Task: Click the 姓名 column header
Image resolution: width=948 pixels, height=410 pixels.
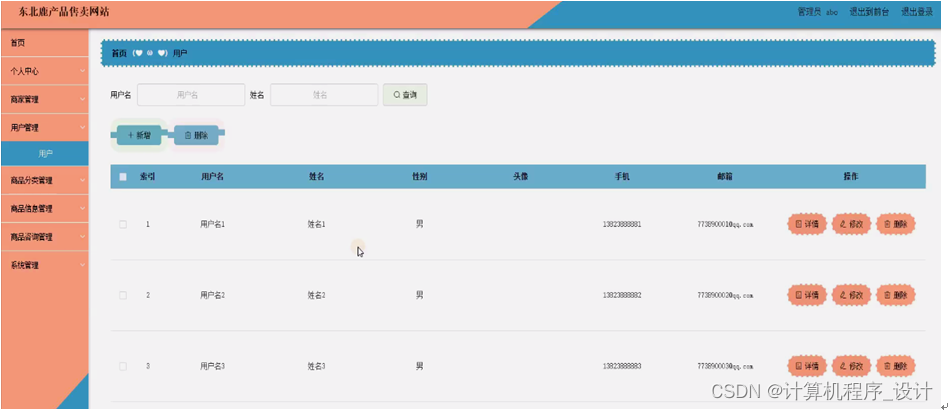Action: tap(316, 177)
